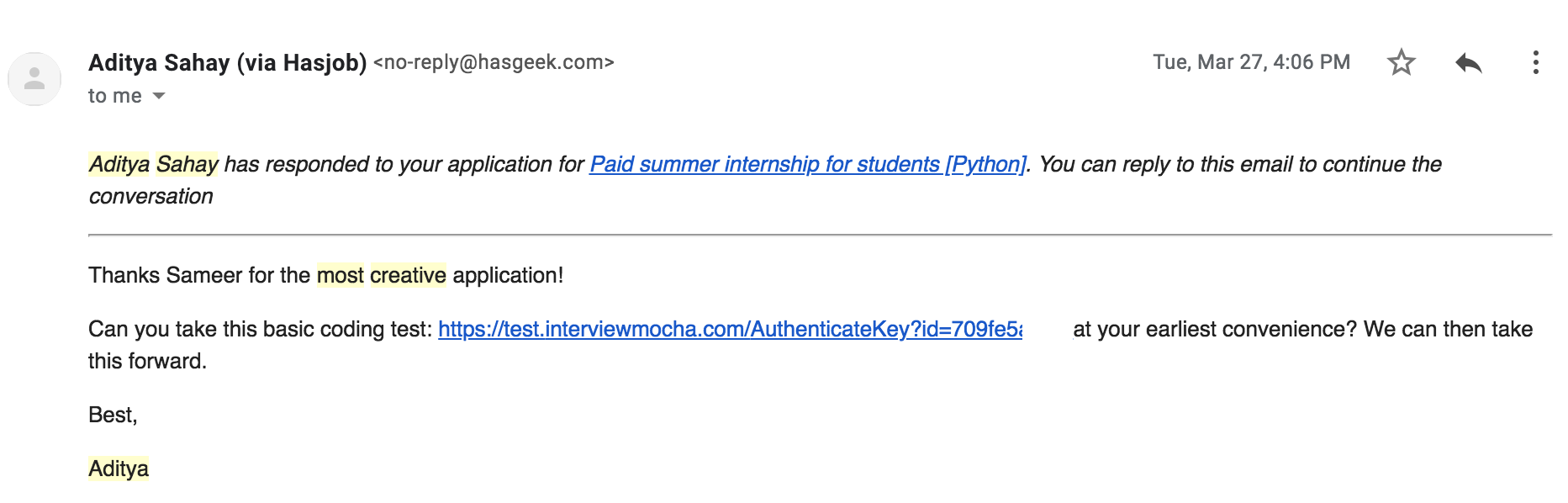Open the three-dot more options menu
Screen dimensions: 1568x503
point(1535,62)
